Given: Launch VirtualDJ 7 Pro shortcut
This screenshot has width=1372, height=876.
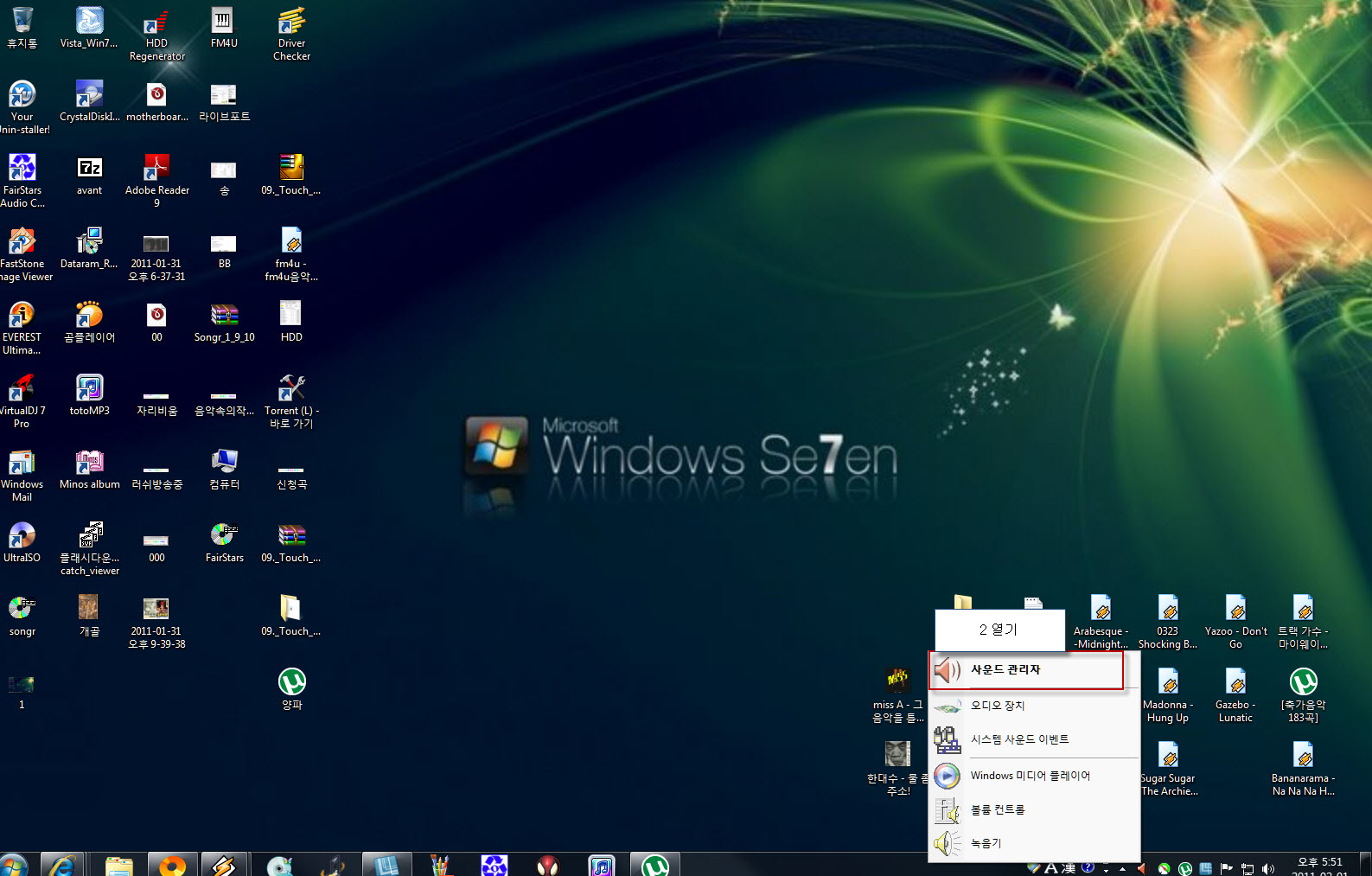Looking at the screenshot, I should click(22, 401).
